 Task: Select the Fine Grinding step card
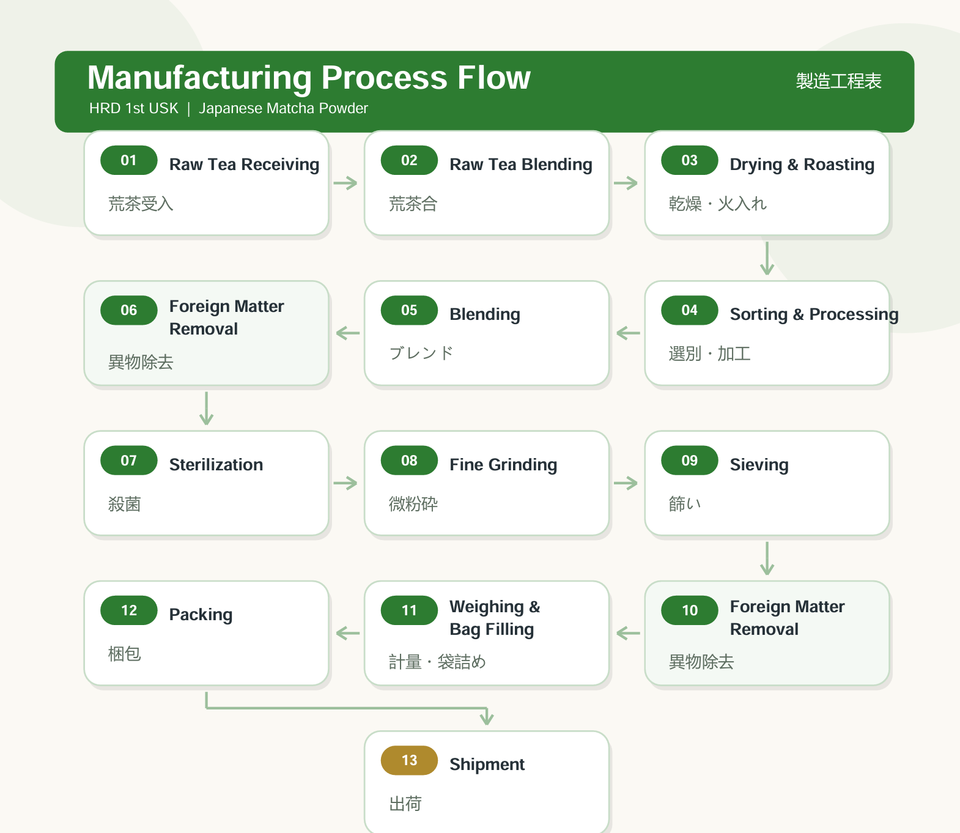(x=487, y=483)
